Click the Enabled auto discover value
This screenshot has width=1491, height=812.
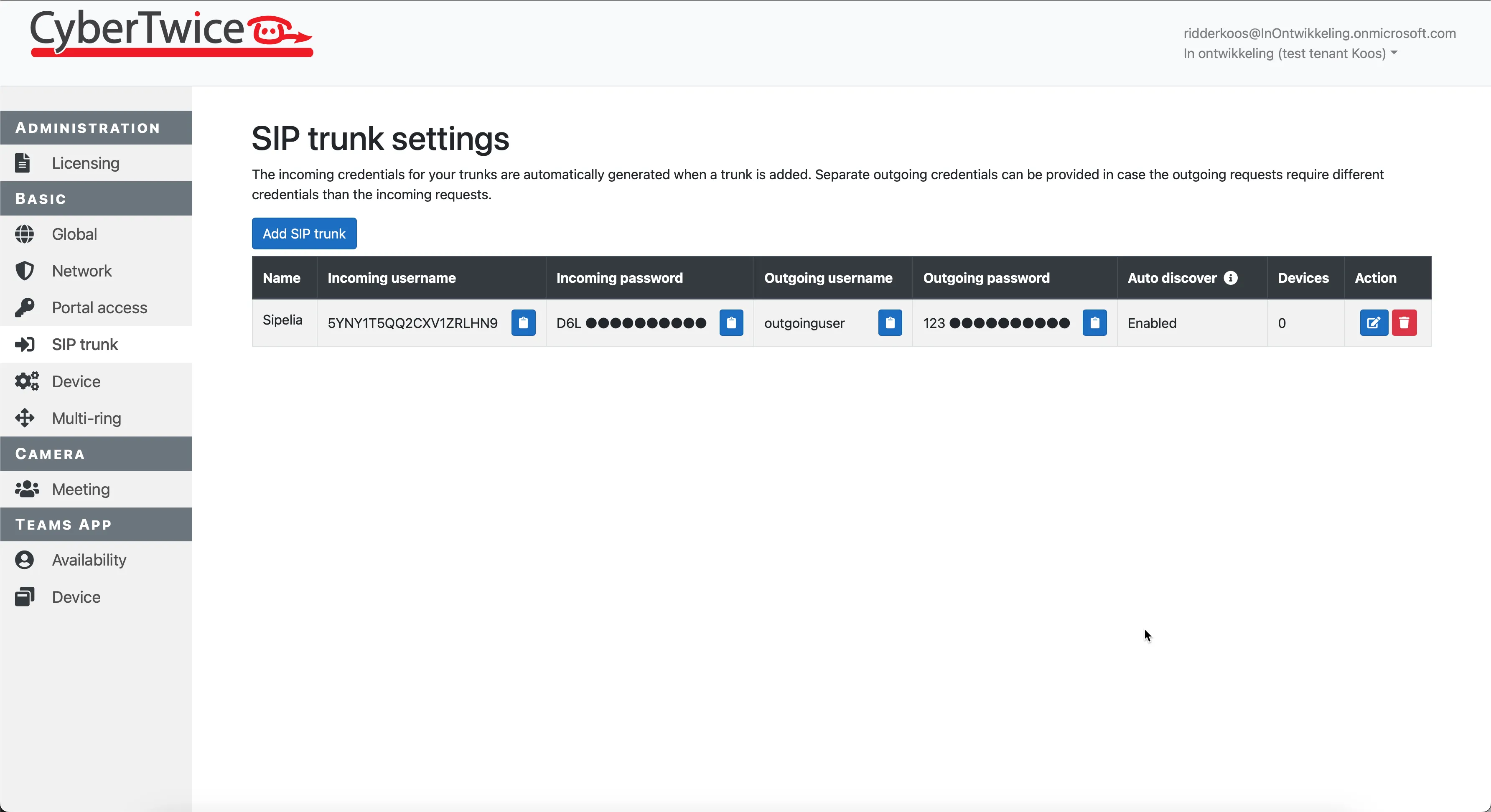1152,323
